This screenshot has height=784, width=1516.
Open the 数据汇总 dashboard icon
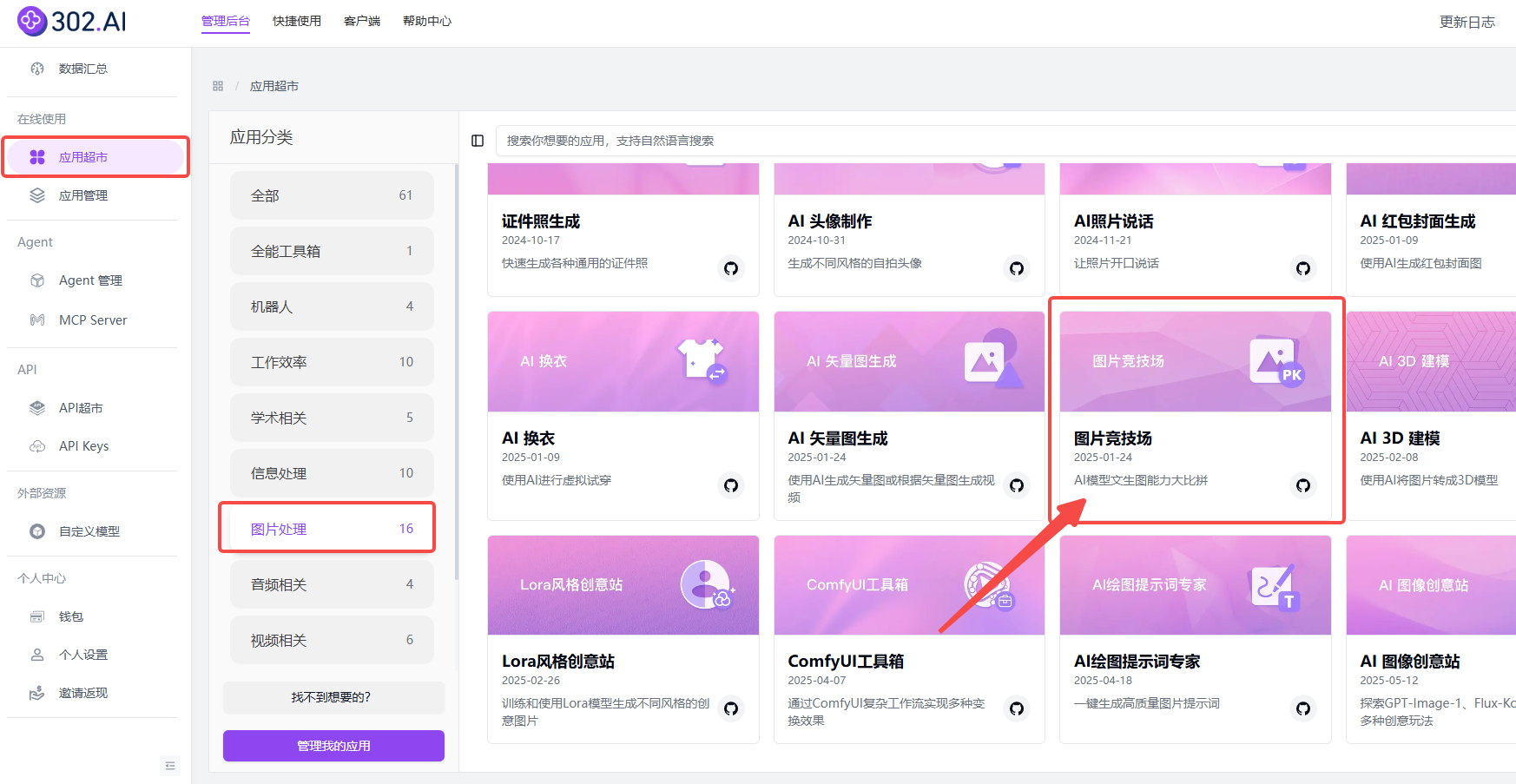point(37,69)
